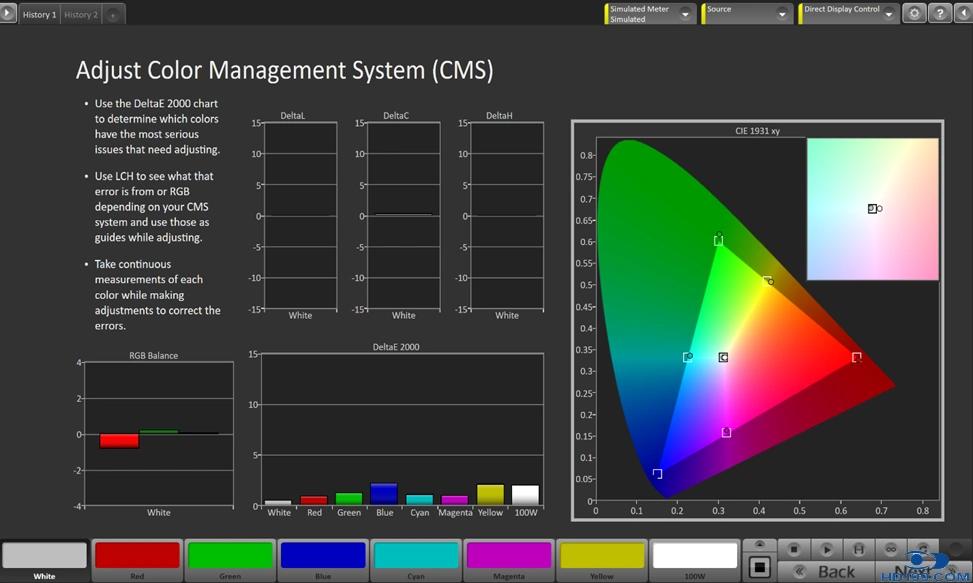Click the continuous read infinity icon
The image size is (973, 583).
click(890, 549)
